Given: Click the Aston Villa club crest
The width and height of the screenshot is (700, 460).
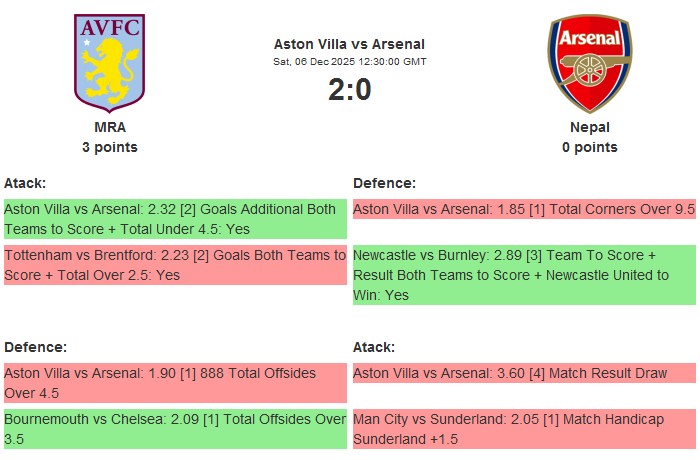Looking at the screenshot, I should click(x=110, y=62).
